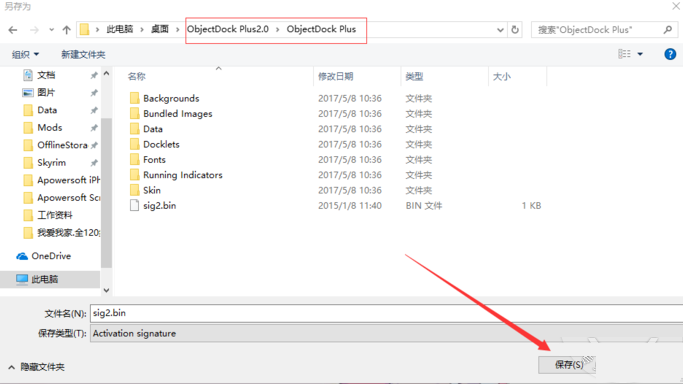Click the forward navigation arrow

point(34,30)
